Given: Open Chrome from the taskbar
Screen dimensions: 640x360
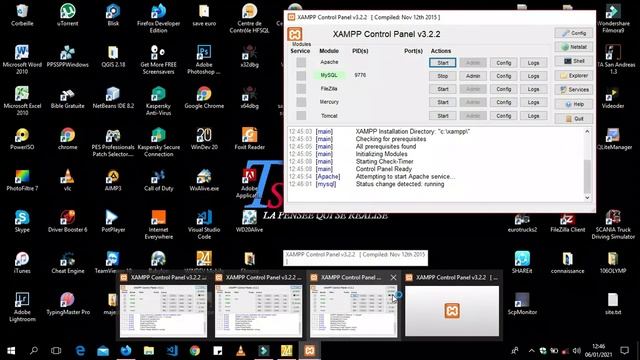Looking at the screenshot, I should (195, 351).
